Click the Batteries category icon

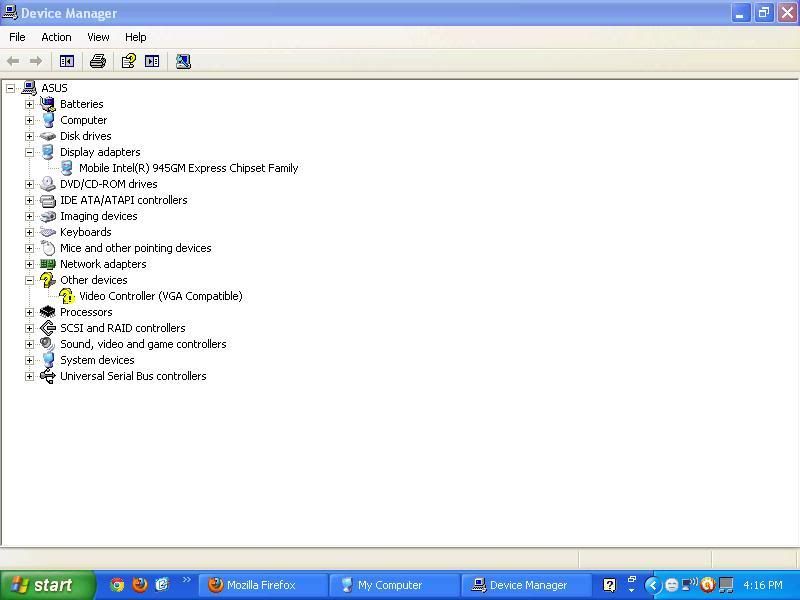point(47,104)
